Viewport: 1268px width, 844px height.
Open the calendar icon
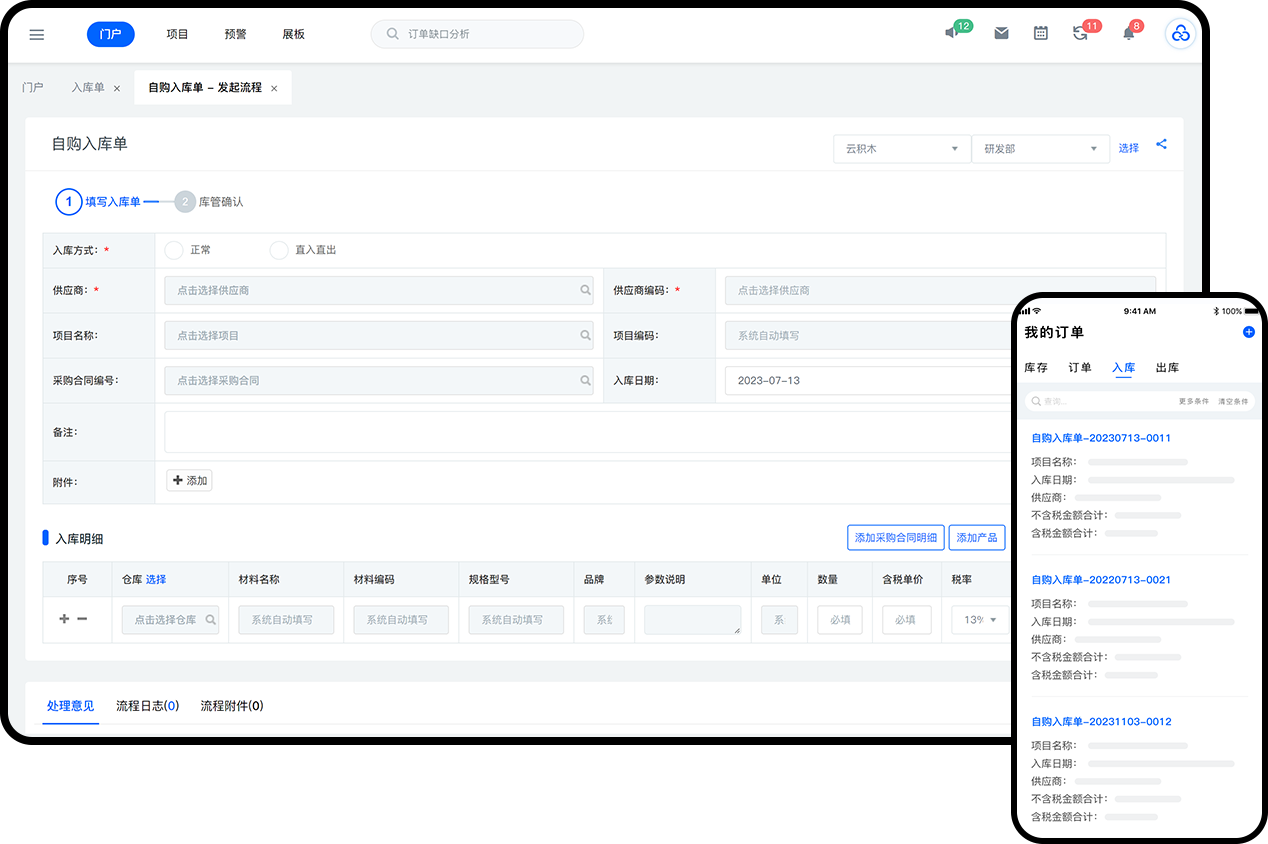(x=1041, y=33)
